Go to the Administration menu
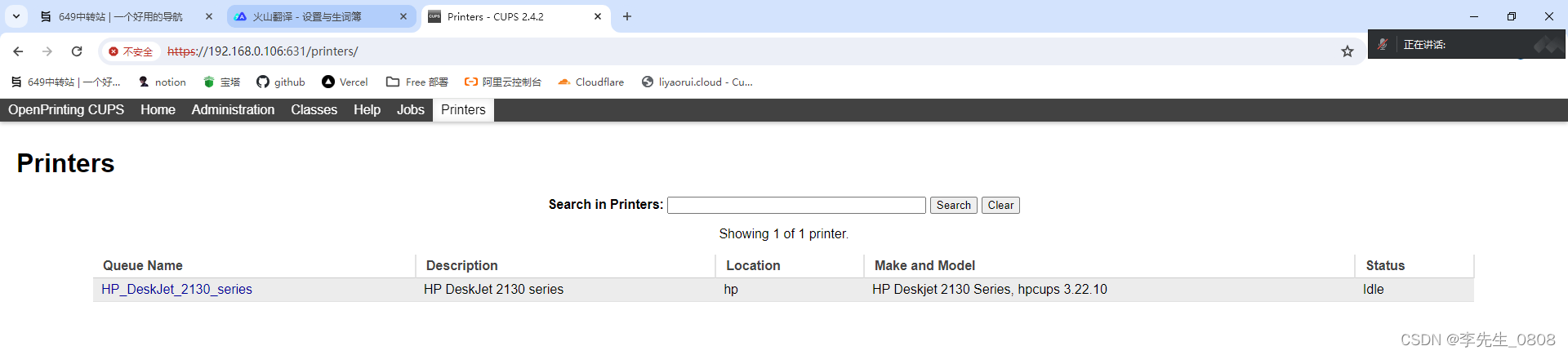The height and width of the screenshot is (355, 1568). click(x=233, y=109)
